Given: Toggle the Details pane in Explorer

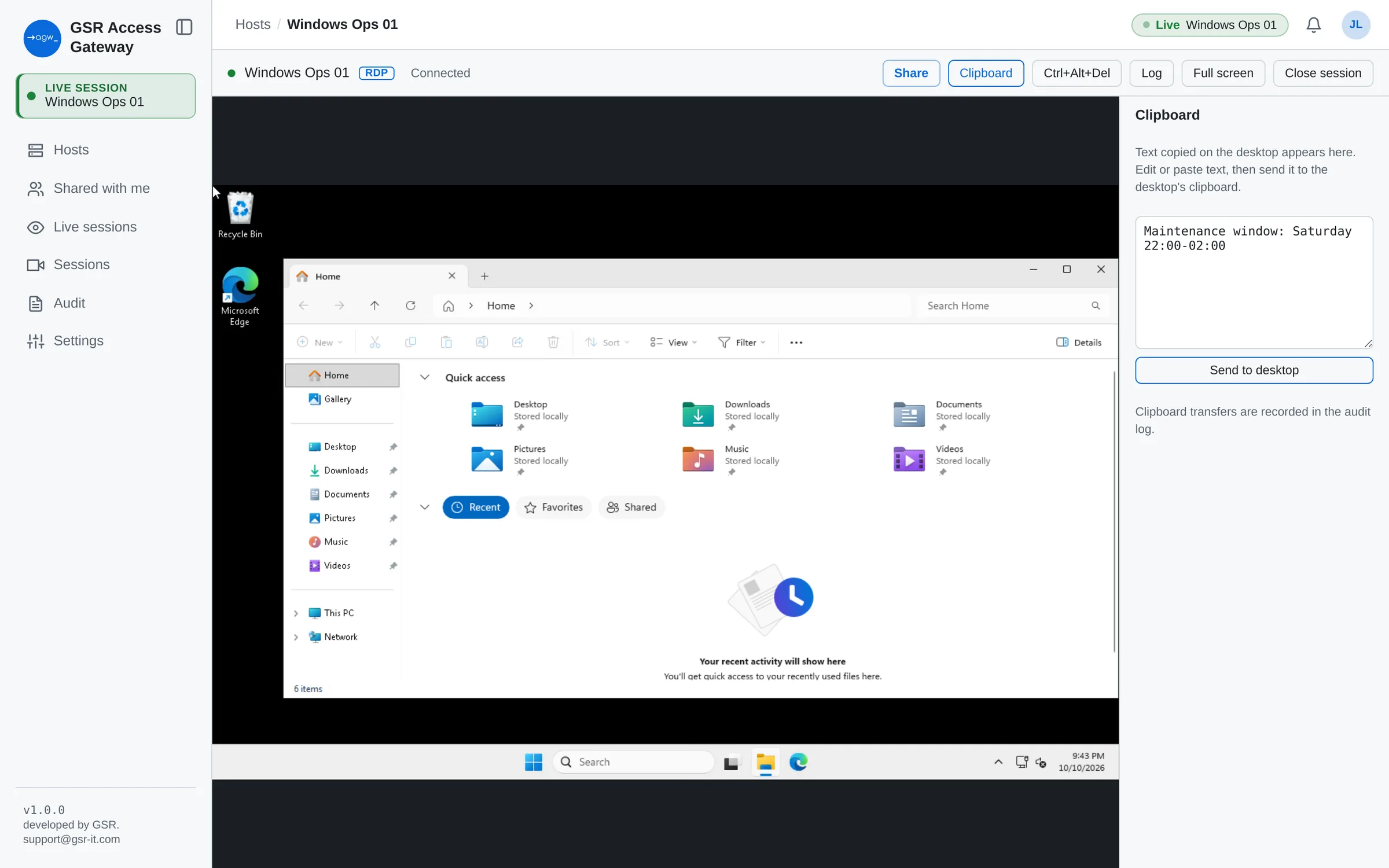Looking at the screenshot, I should click(1079, 343).
